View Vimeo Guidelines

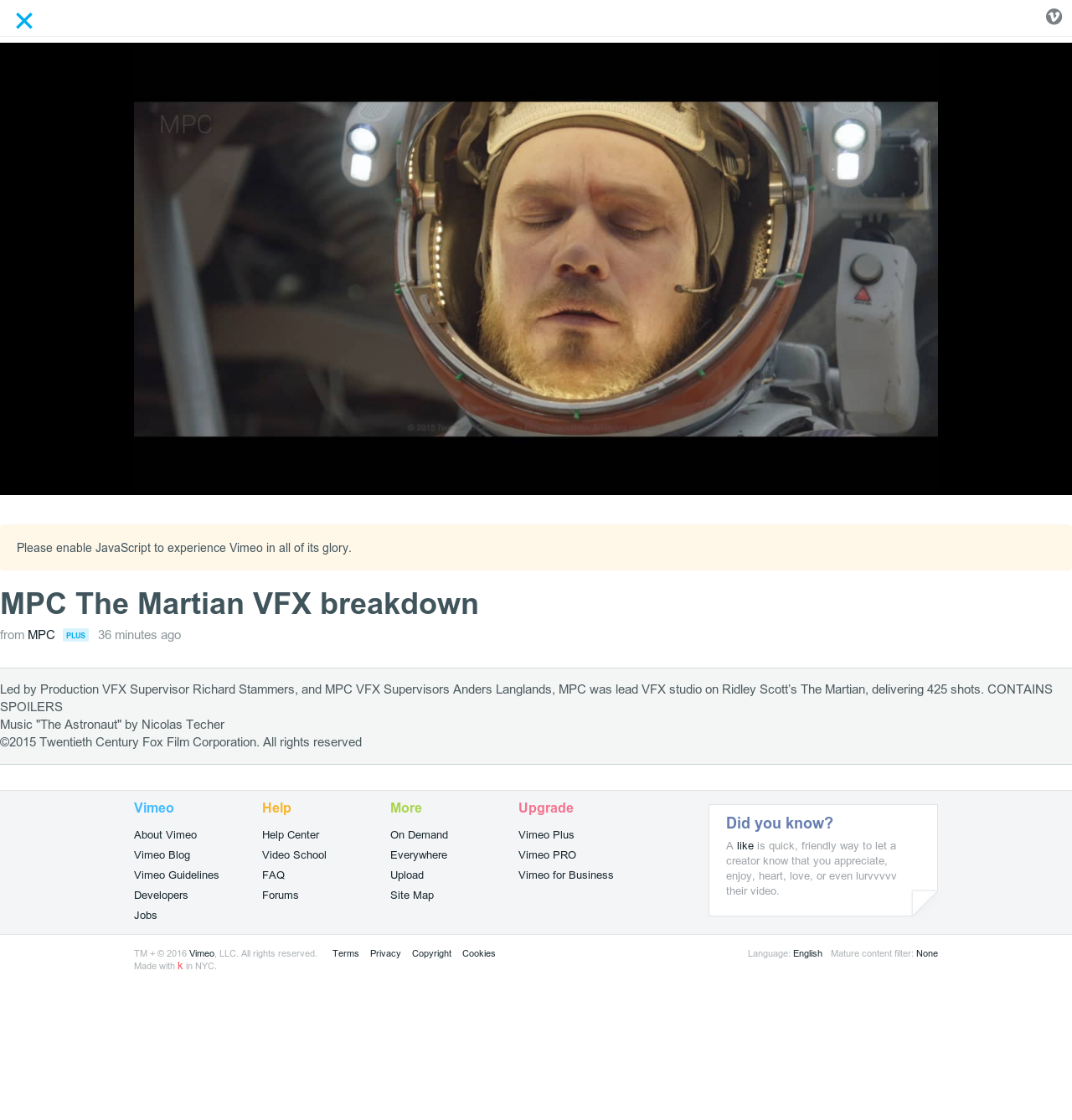tap(176, 875)
